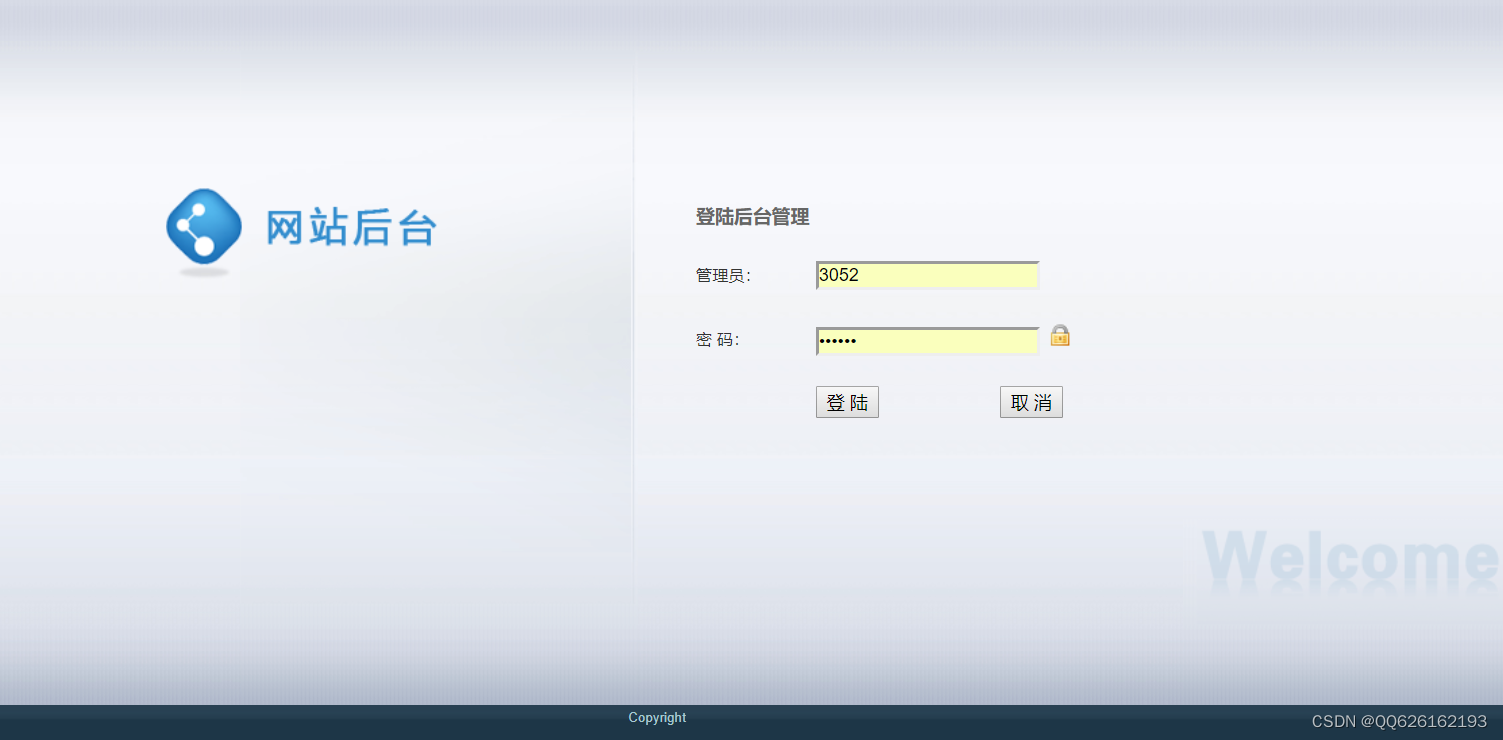1503x740 pixels.
Task: Select the admin ID value 3052 in the field
Action: 837,274
